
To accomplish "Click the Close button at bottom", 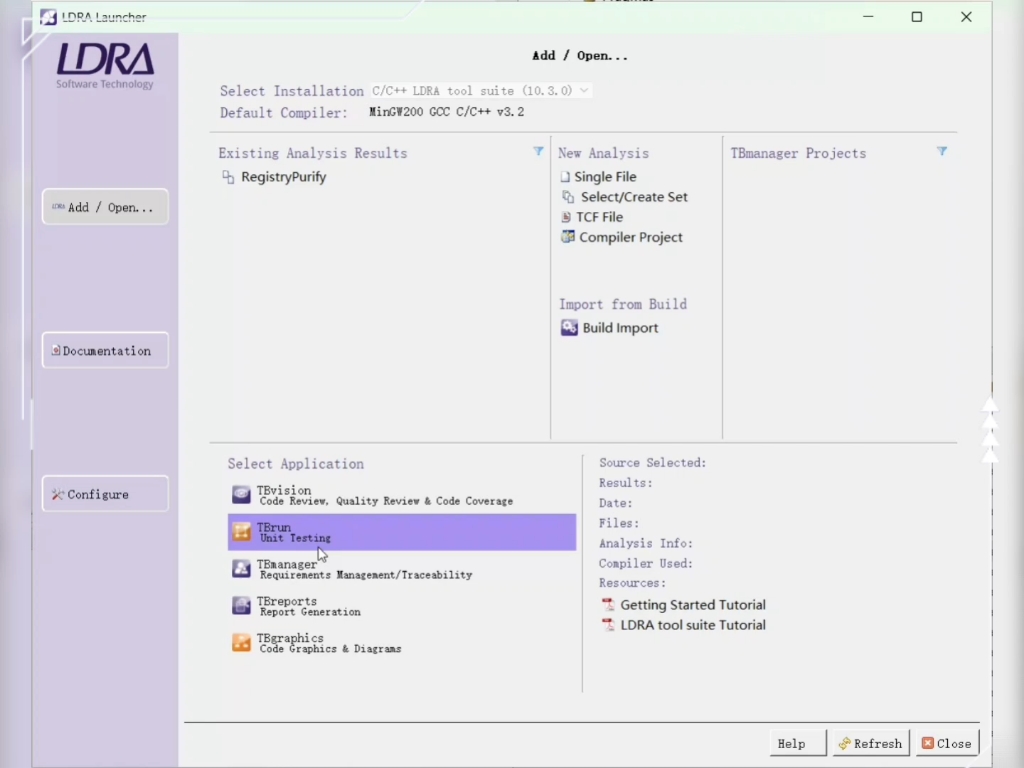I will (x=947, y=743).
